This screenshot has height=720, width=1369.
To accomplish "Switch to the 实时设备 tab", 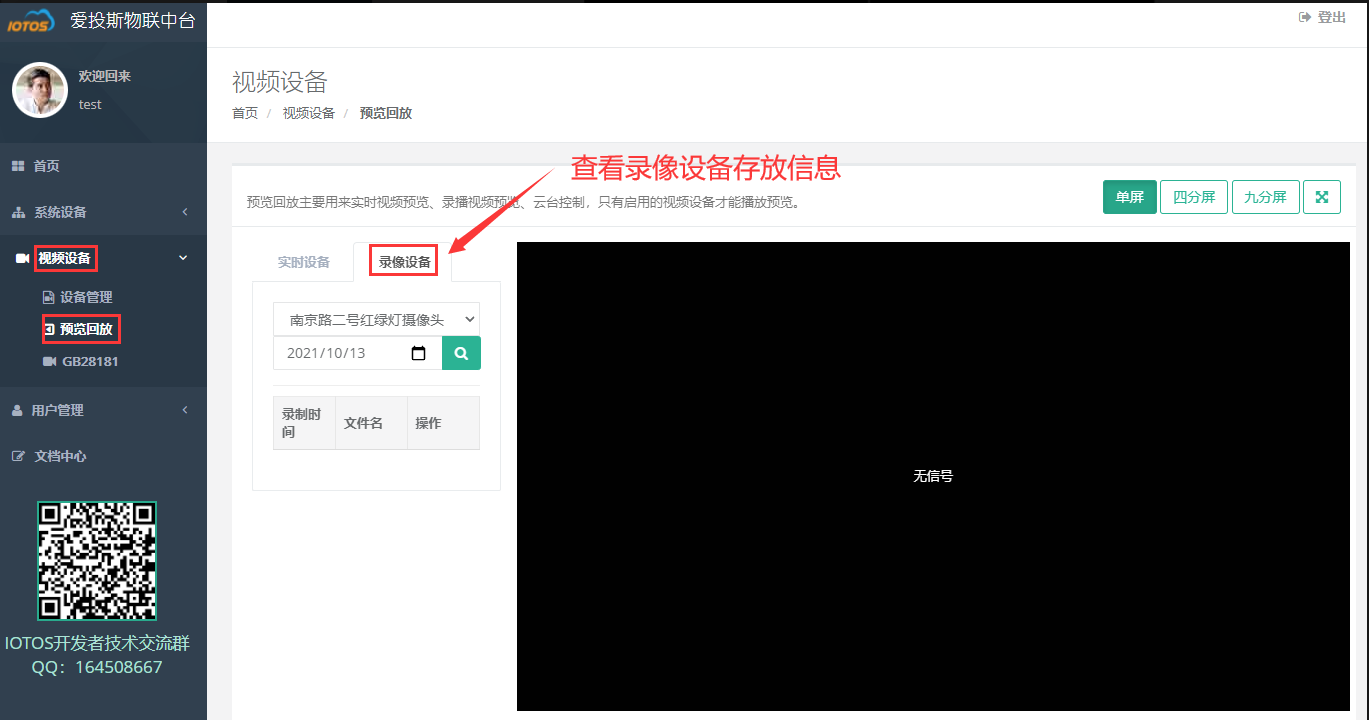I will (x=303, y=261).
